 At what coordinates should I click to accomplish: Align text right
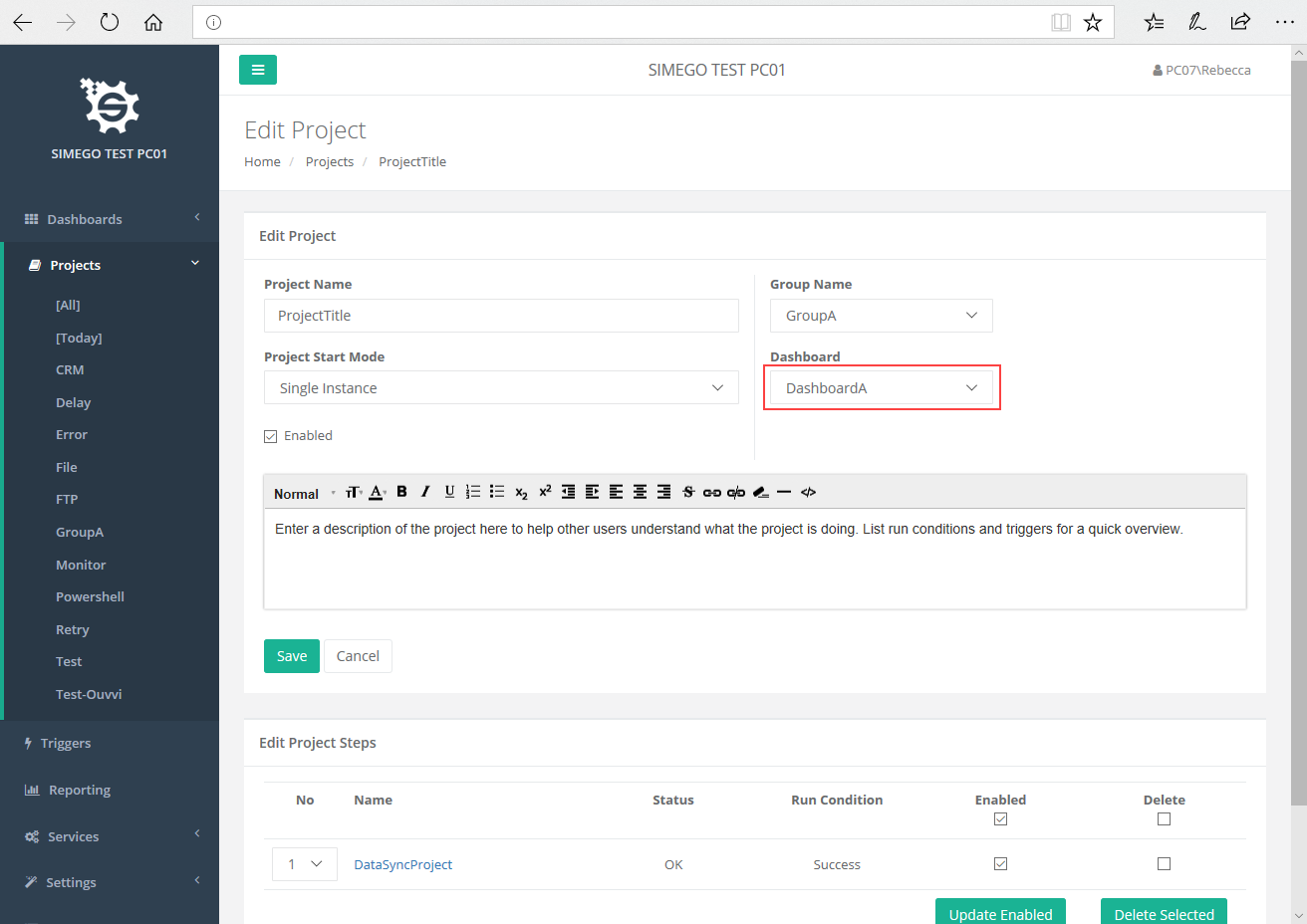[x=664, y=492]
